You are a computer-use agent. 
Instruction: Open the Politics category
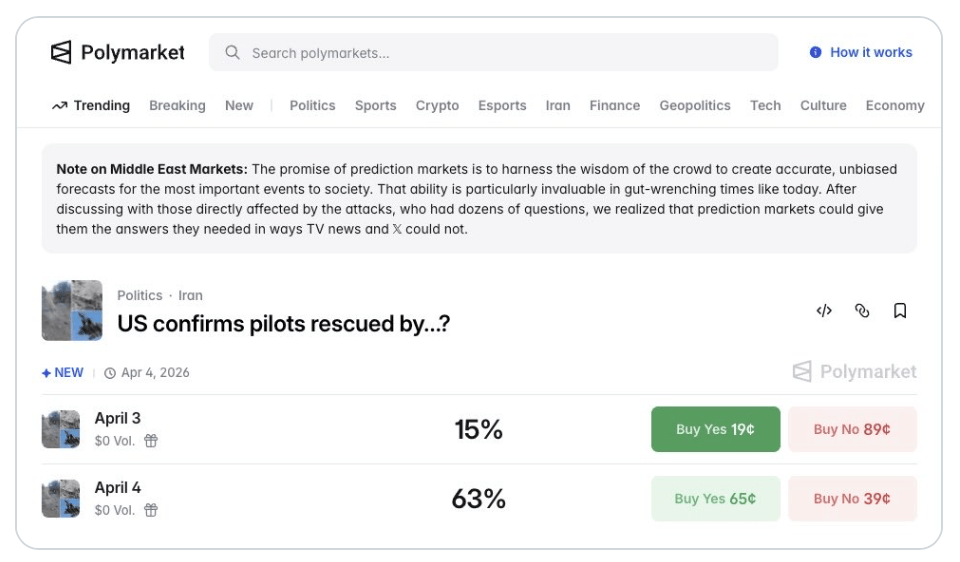[x=312, y=105]
